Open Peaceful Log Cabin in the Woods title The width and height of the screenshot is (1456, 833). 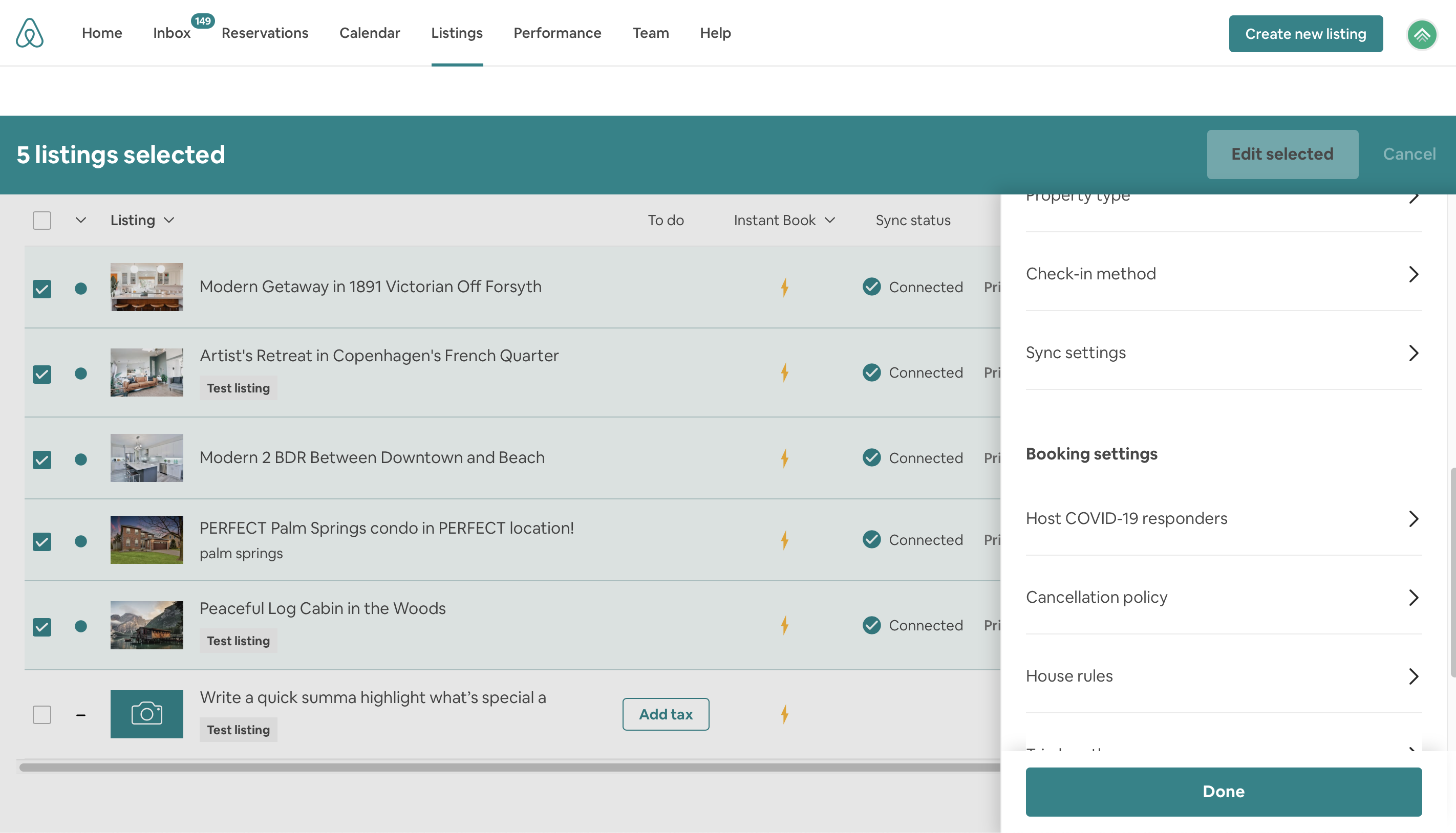pos(322,608)
